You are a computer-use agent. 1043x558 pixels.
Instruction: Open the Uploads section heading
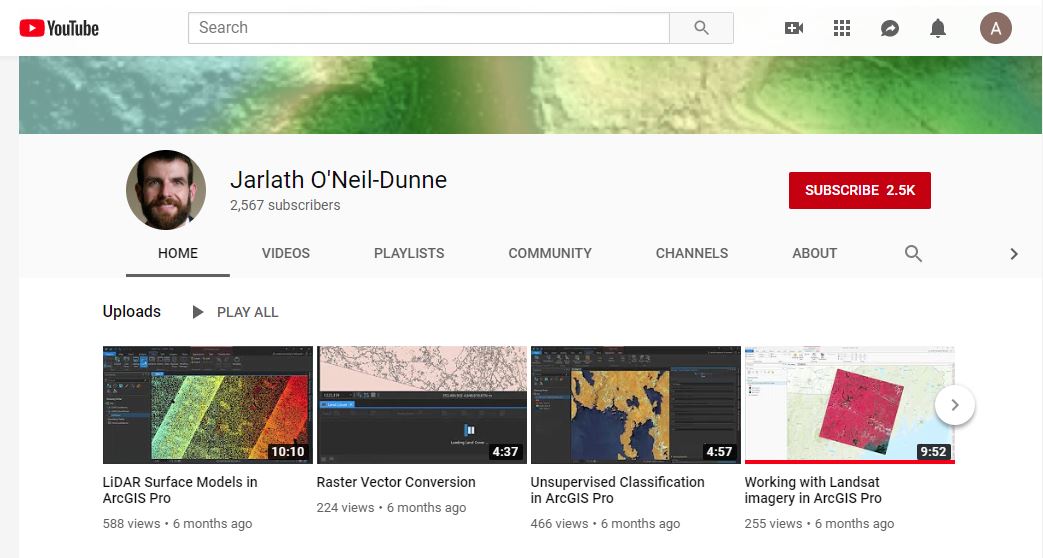(x=132, y=311)
